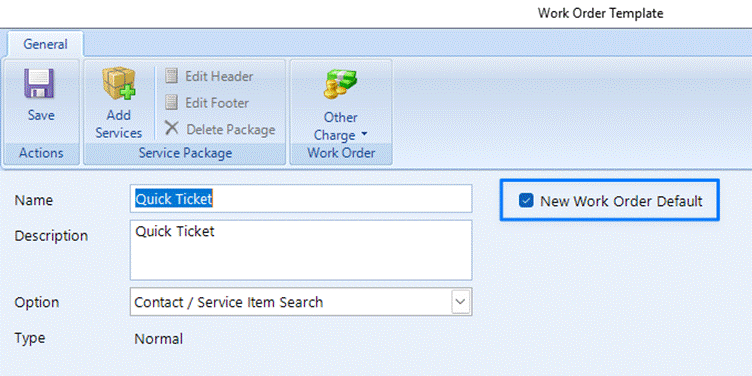Open the Other Charge dropdown arrow
This screenshot has height=376, width=752.
coord(364,134)
